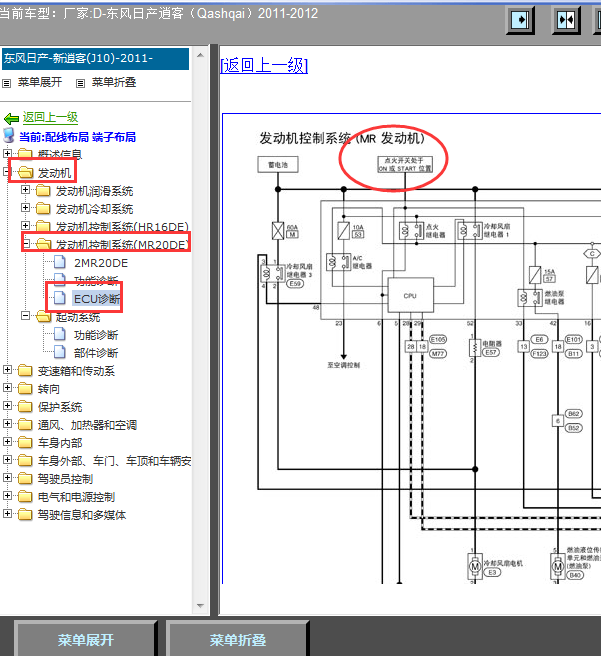601x656 pixels.
Task: Click the inward-arrows collapse panel button
Action: click(x=566, y=19)
